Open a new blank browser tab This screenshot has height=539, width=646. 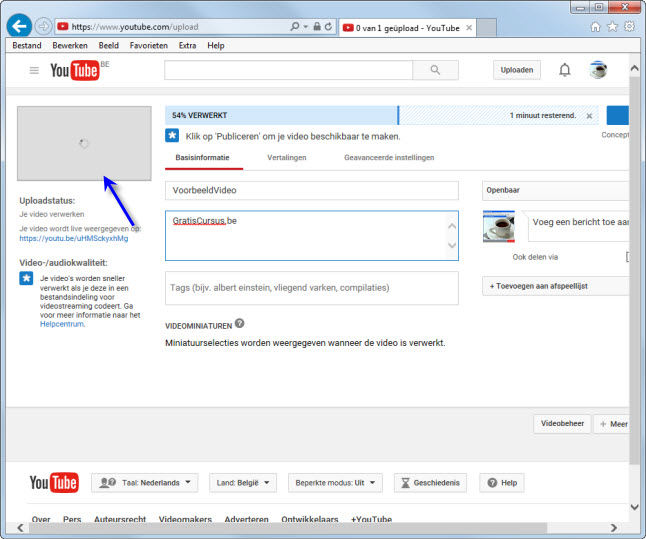486,28
